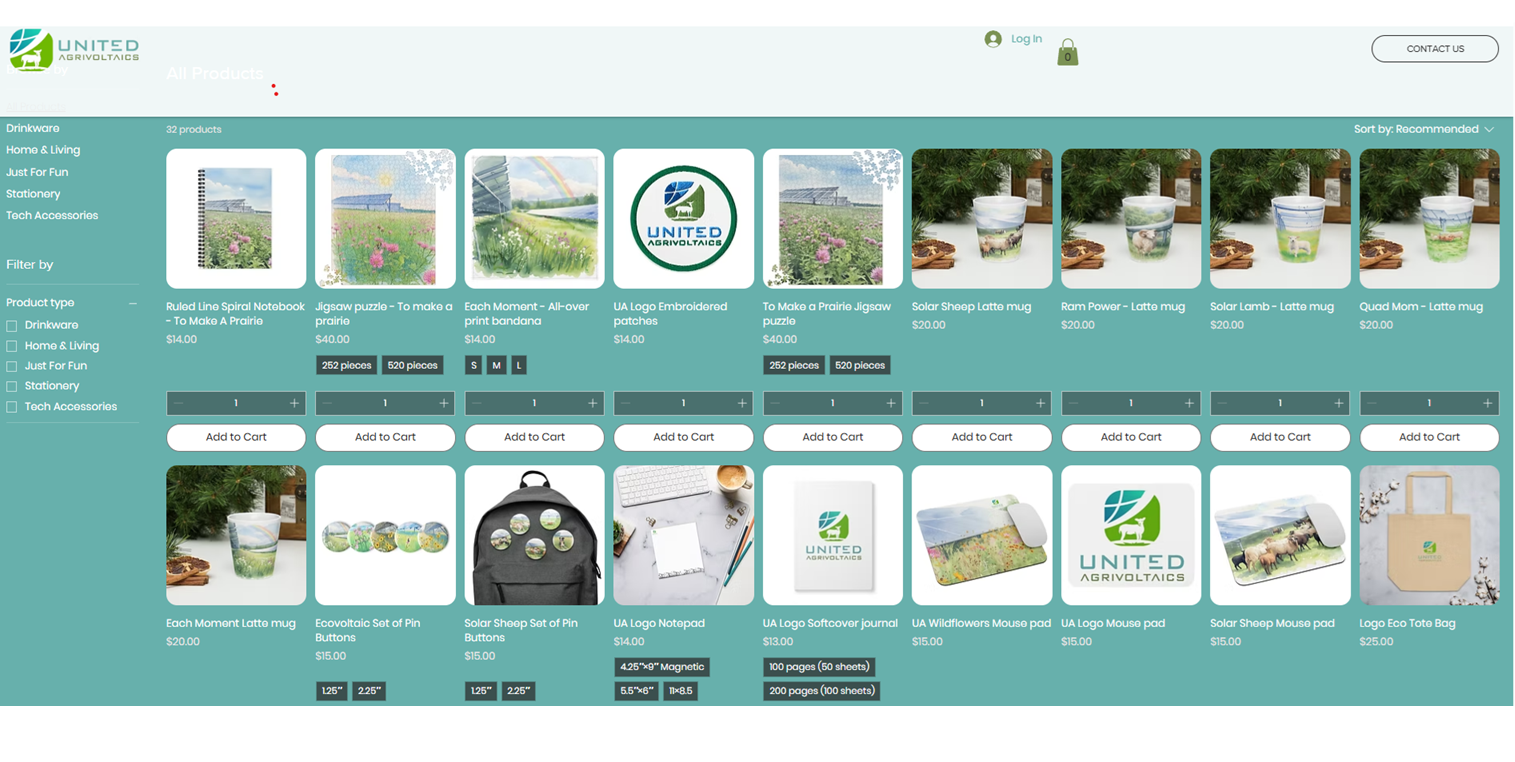1515x762 pixels.
Task: Open the Stationery category in sidebar menu
Action: pyautogui.click(x=33, y=194)
